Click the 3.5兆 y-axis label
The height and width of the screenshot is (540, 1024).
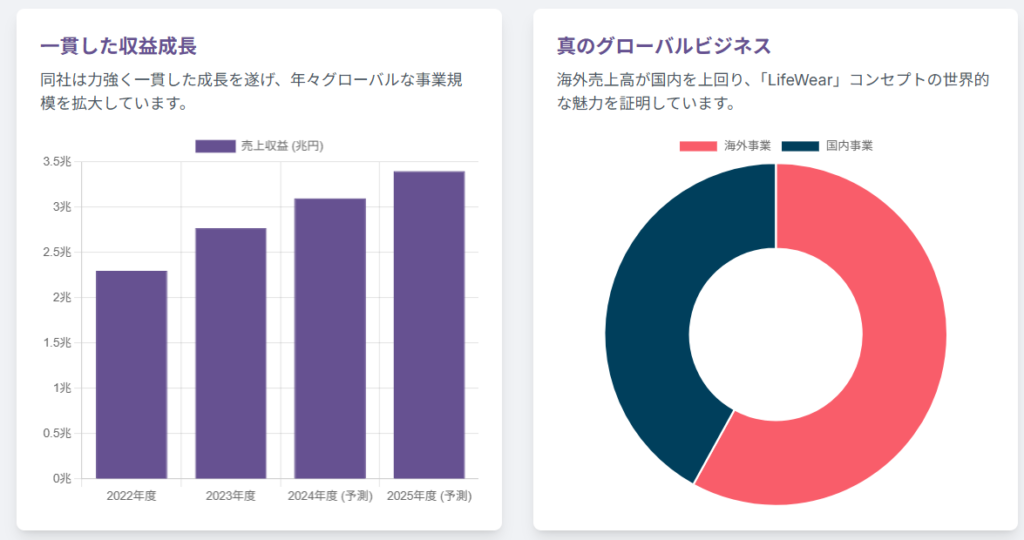click(x=57, y=162)
